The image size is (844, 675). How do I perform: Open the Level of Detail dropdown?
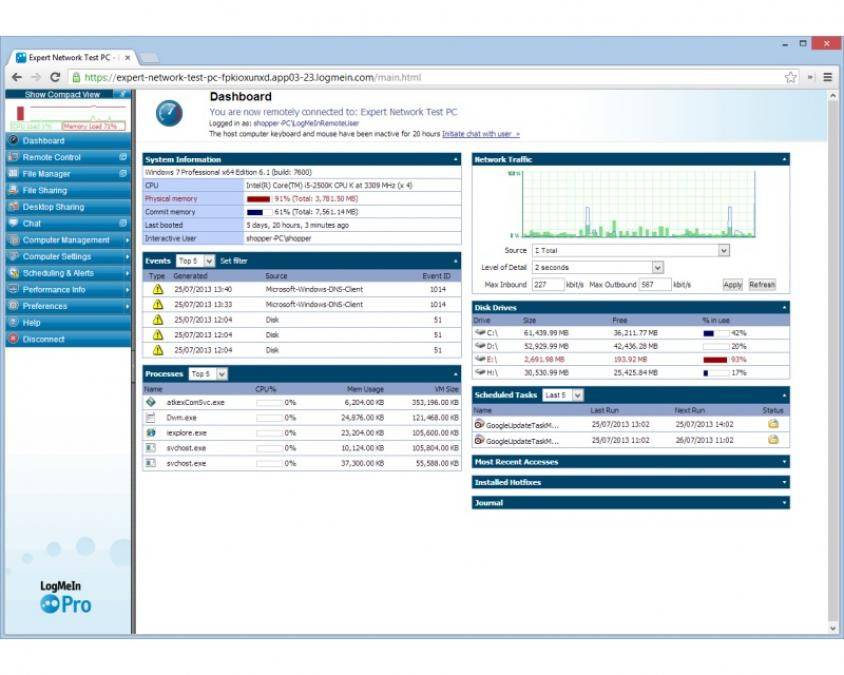597,268
